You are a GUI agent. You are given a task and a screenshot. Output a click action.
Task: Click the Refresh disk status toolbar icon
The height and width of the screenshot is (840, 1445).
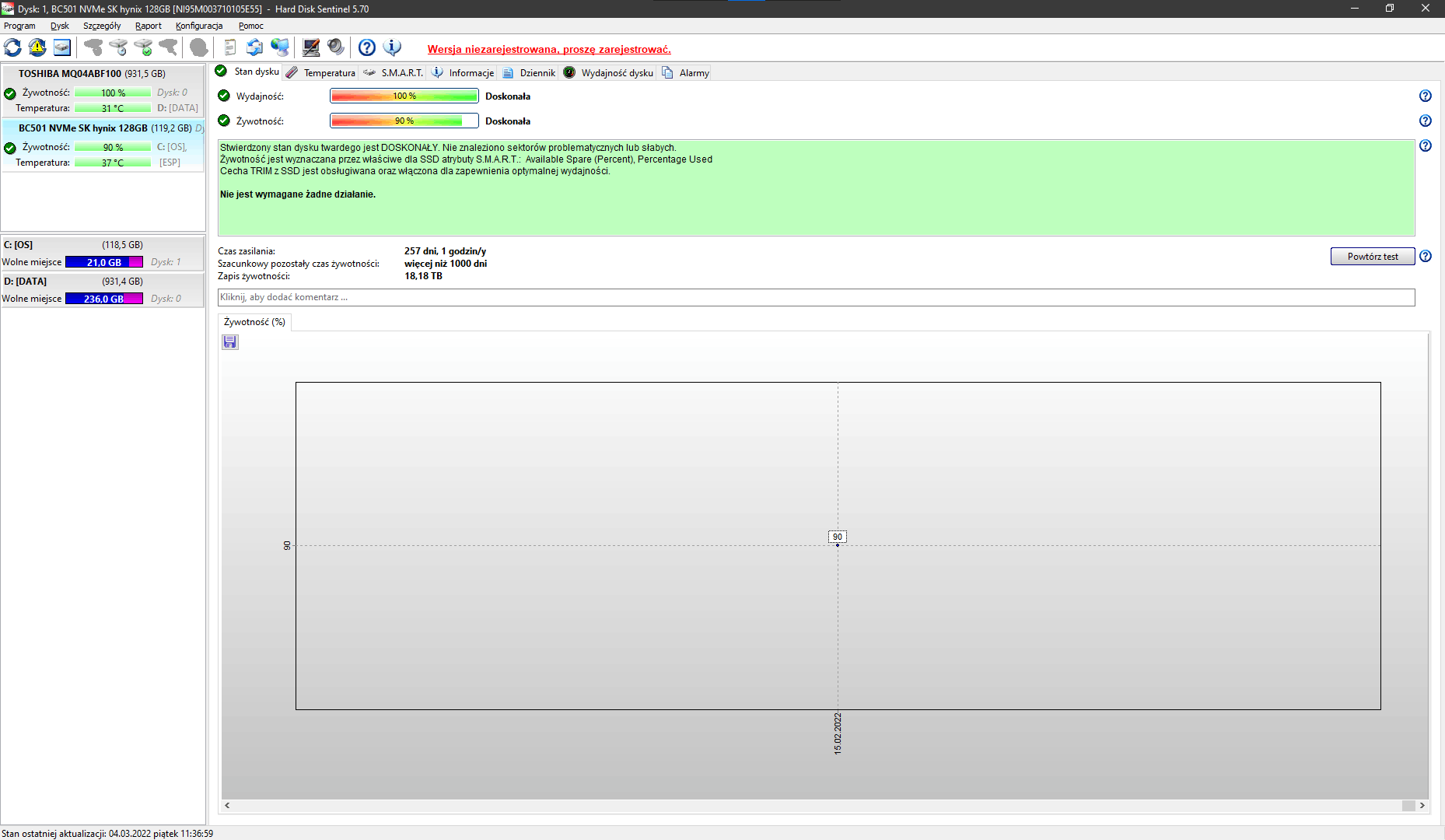tap(12, 47)
